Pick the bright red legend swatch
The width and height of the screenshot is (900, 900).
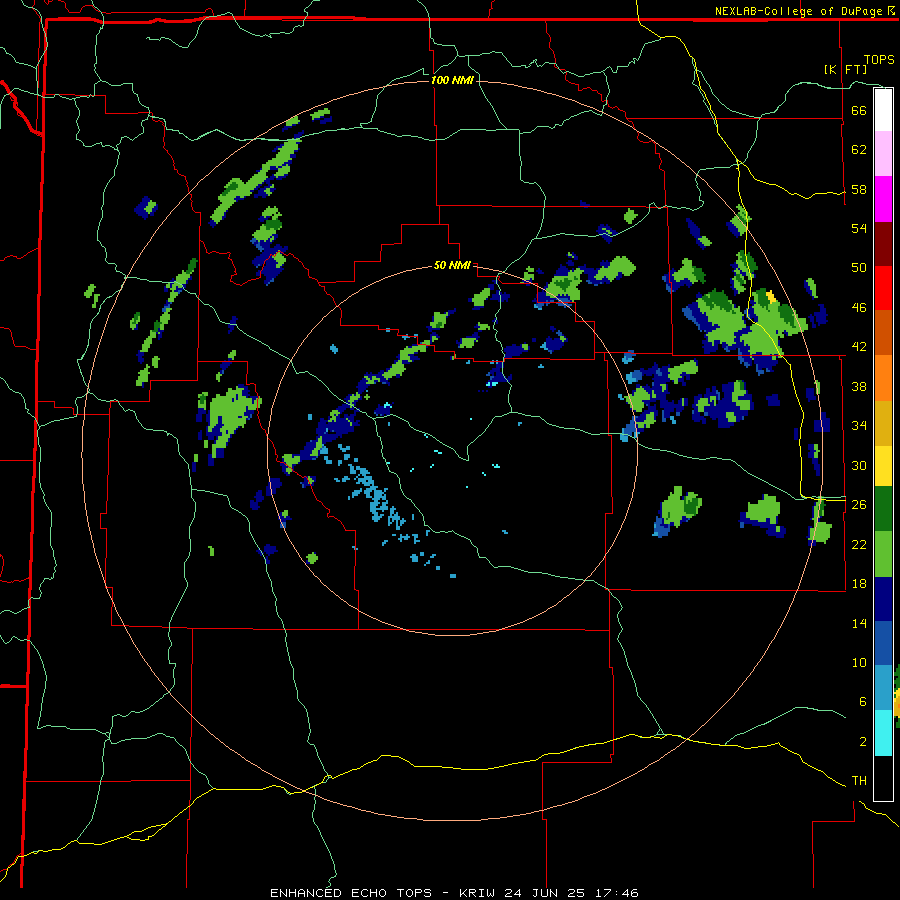point(883,288)
